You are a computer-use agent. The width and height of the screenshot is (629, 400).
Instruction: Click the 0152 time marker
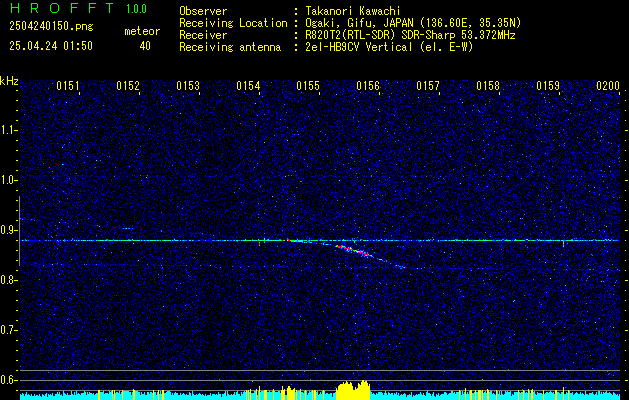128,86
